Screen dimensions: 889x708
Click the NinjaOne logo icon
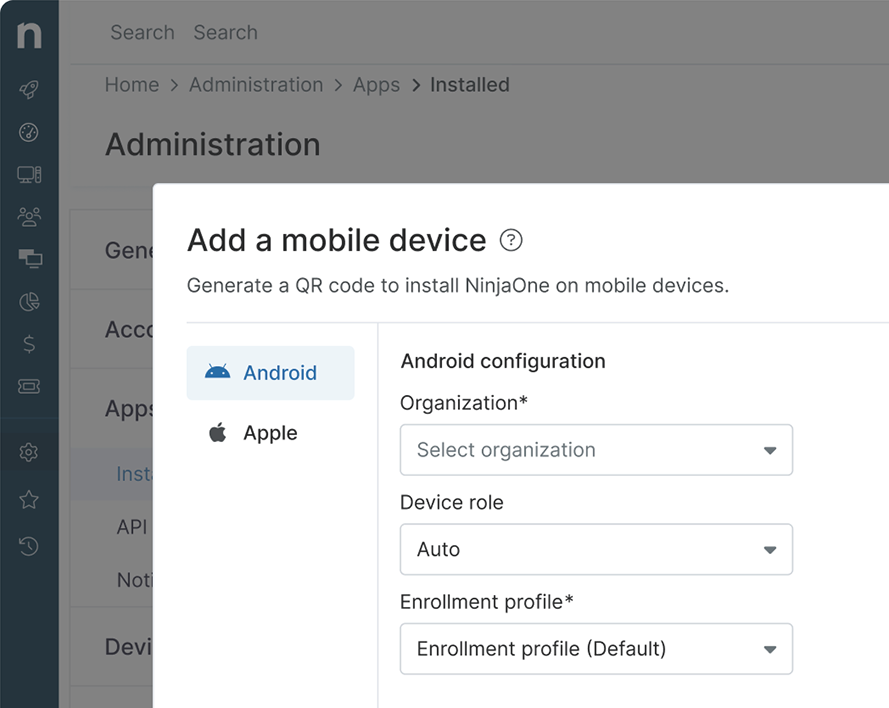(x=29, y=35)
